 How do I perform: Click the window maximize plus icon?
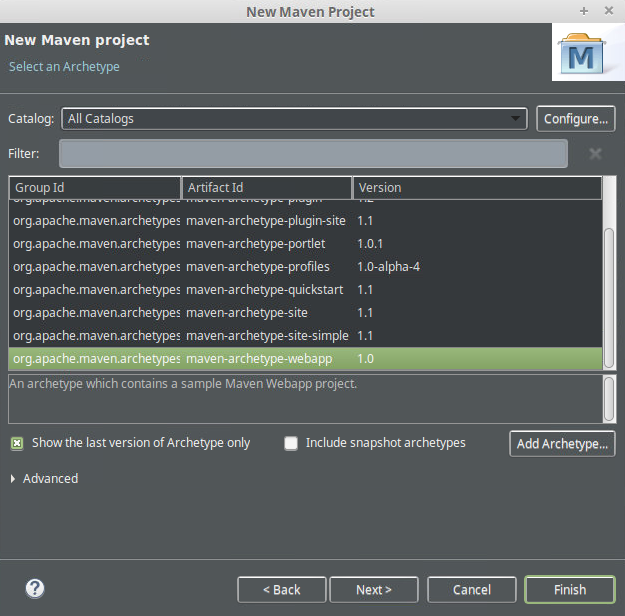[584, 11]
